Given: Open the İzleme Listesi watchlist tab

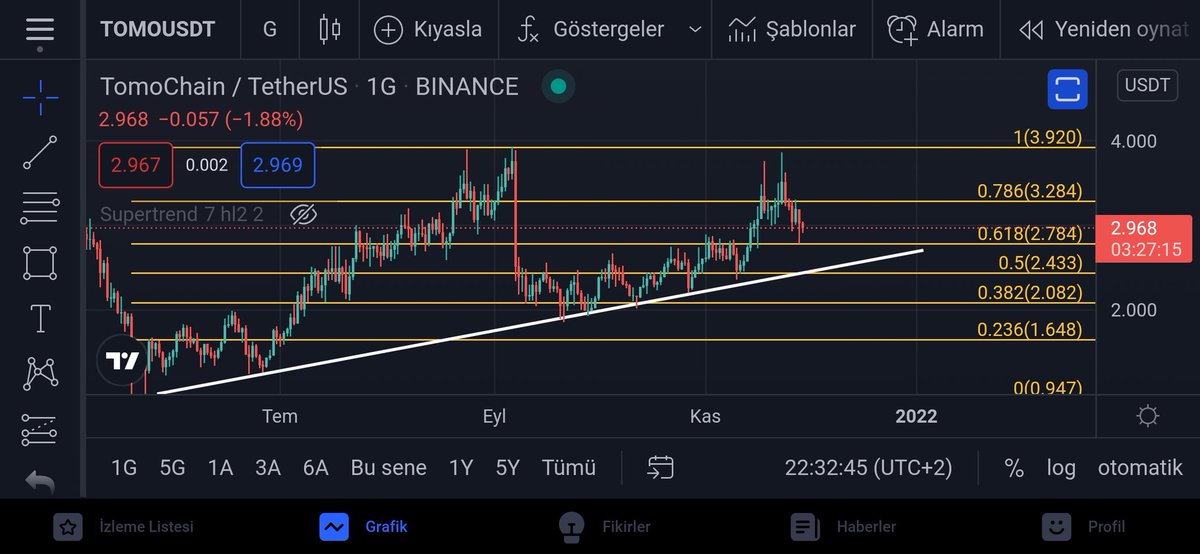Looking at the screenshot, I should coord(125,526).
